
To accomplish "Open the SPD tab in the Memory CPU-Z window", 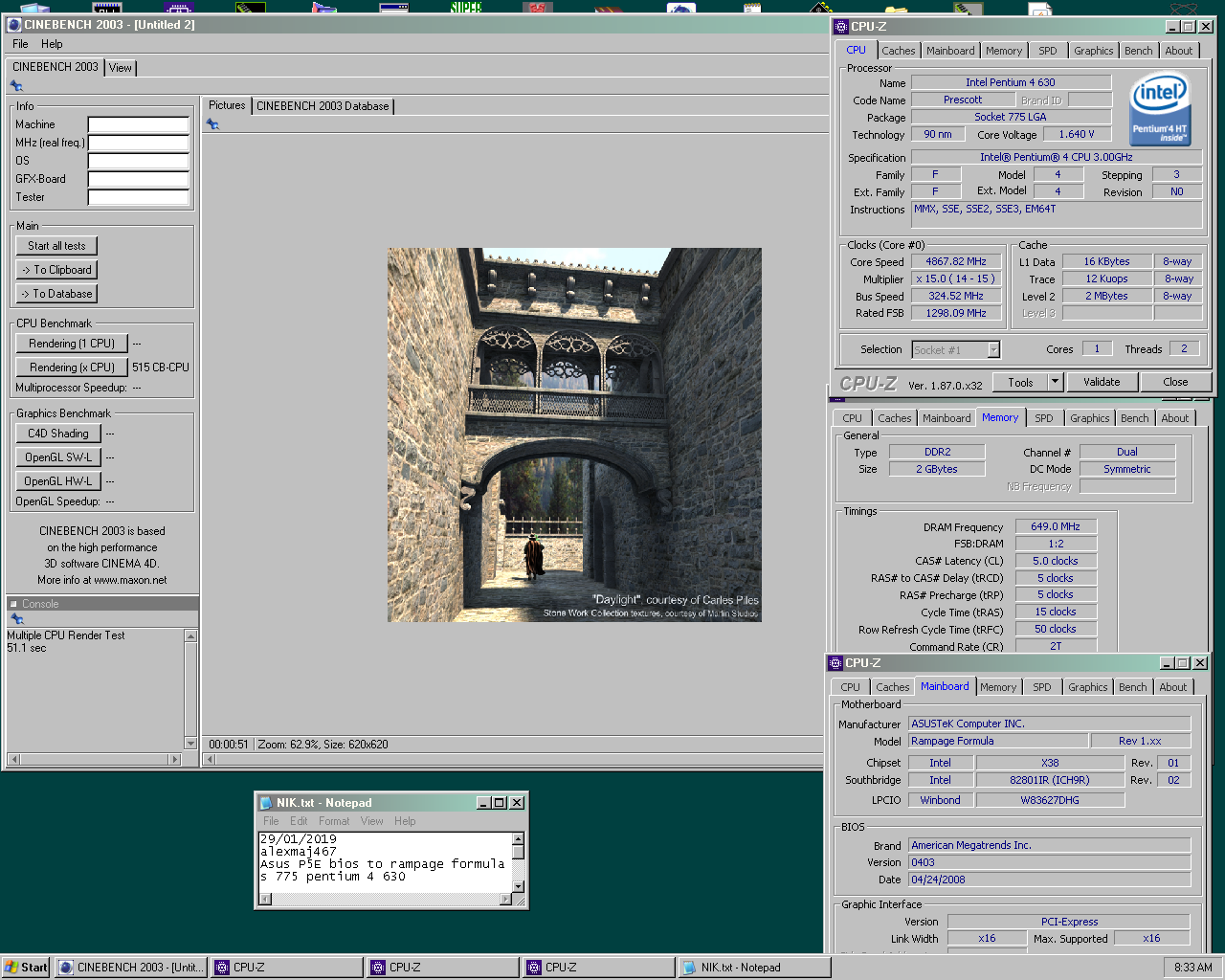I will point(1043,418).
